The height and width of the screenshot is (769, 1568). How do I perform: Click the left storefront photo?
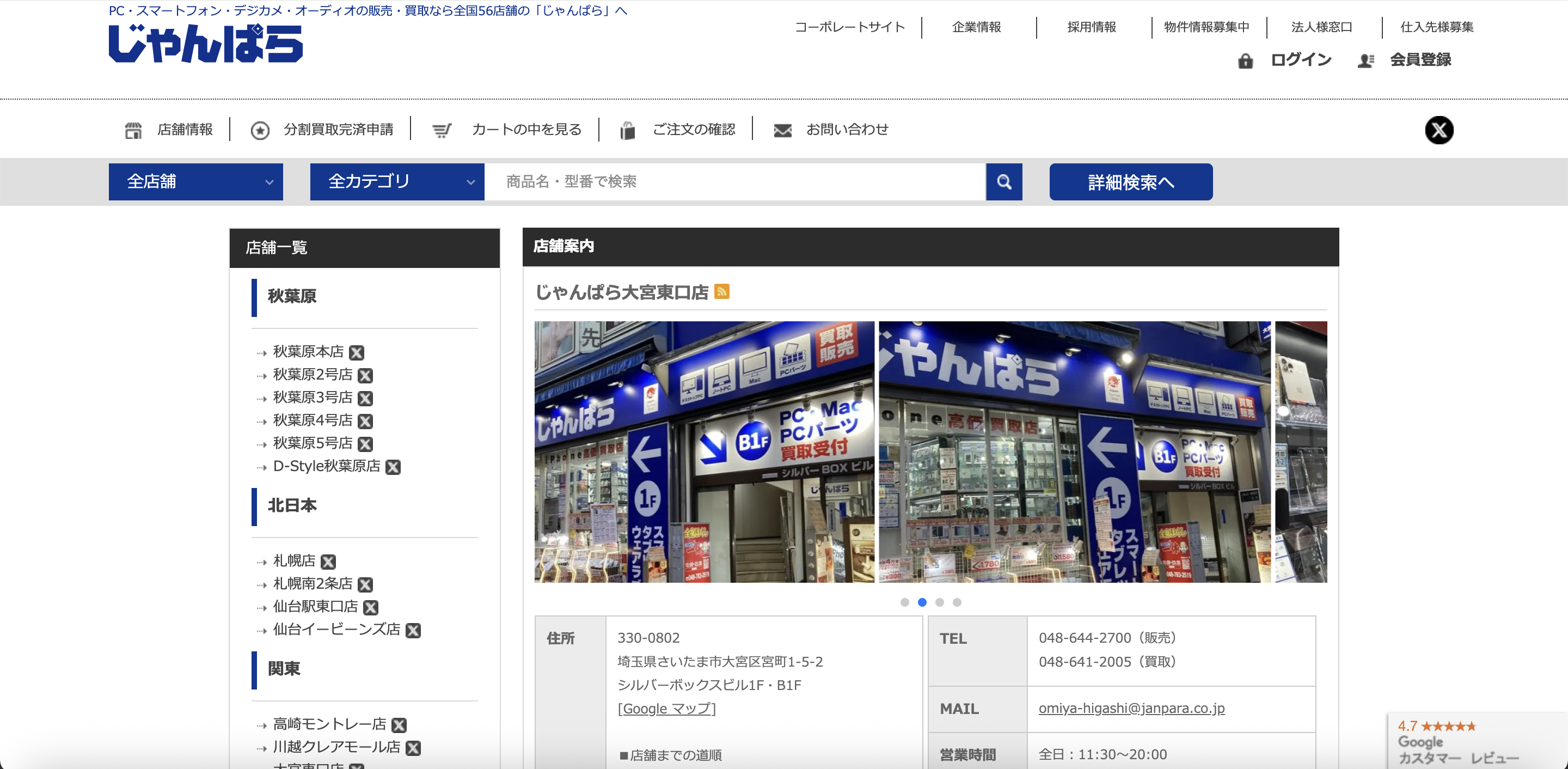point(705,452)
